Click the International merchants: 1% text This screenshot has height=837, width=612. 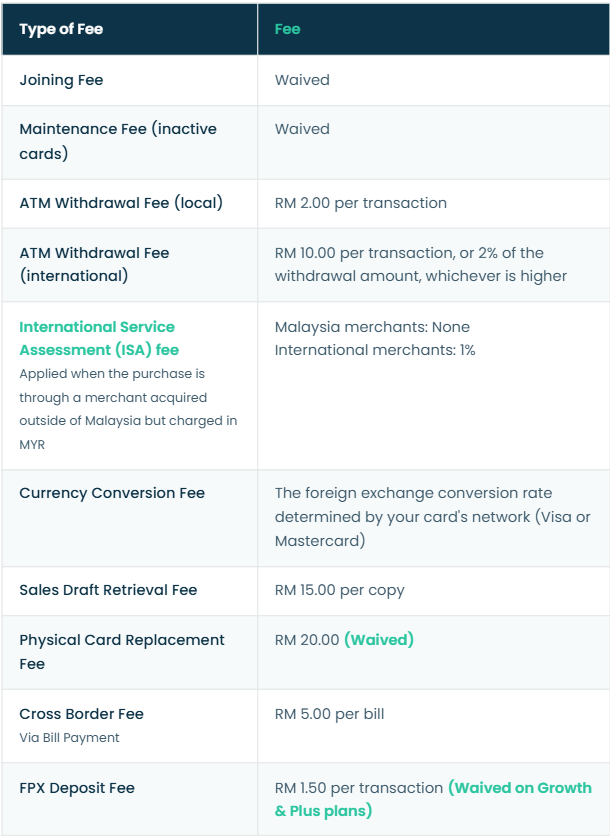point(375,350)
